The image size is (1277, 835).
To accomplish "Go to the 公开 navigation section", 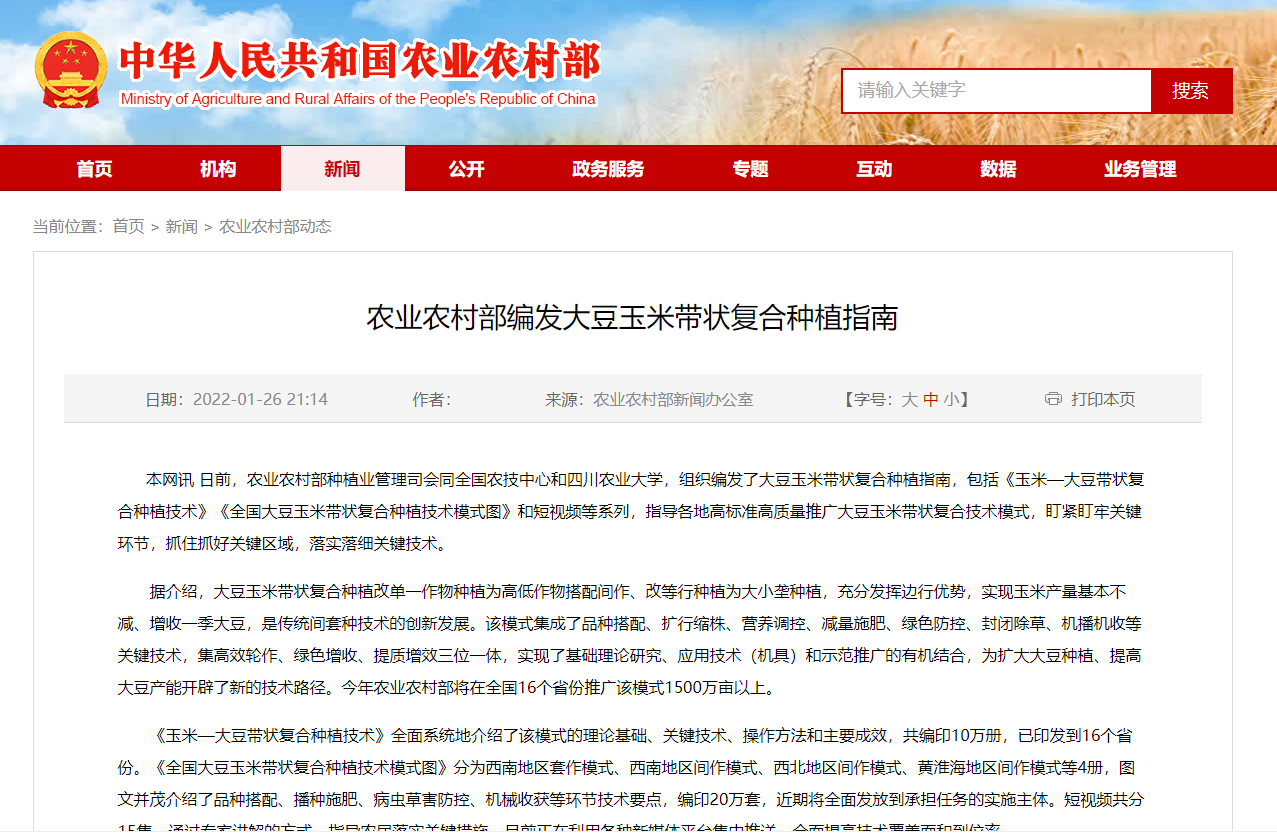I will pos(466,169).
